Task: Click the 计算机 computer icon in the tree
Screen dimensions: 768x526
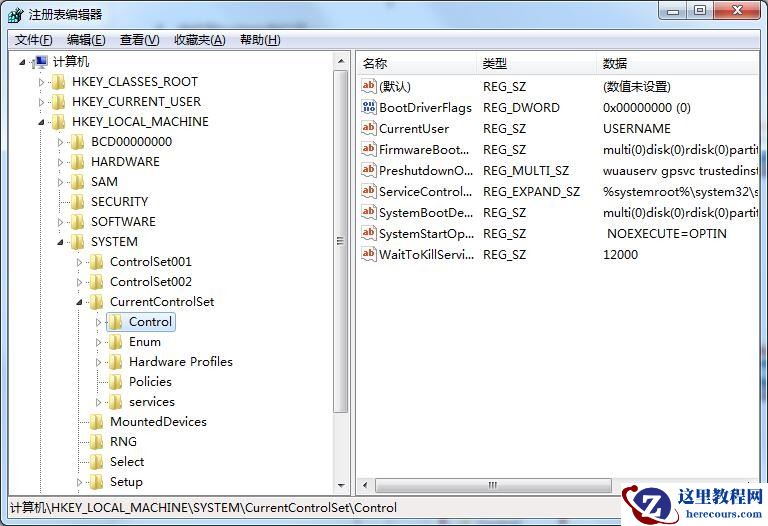Action: 40,62
